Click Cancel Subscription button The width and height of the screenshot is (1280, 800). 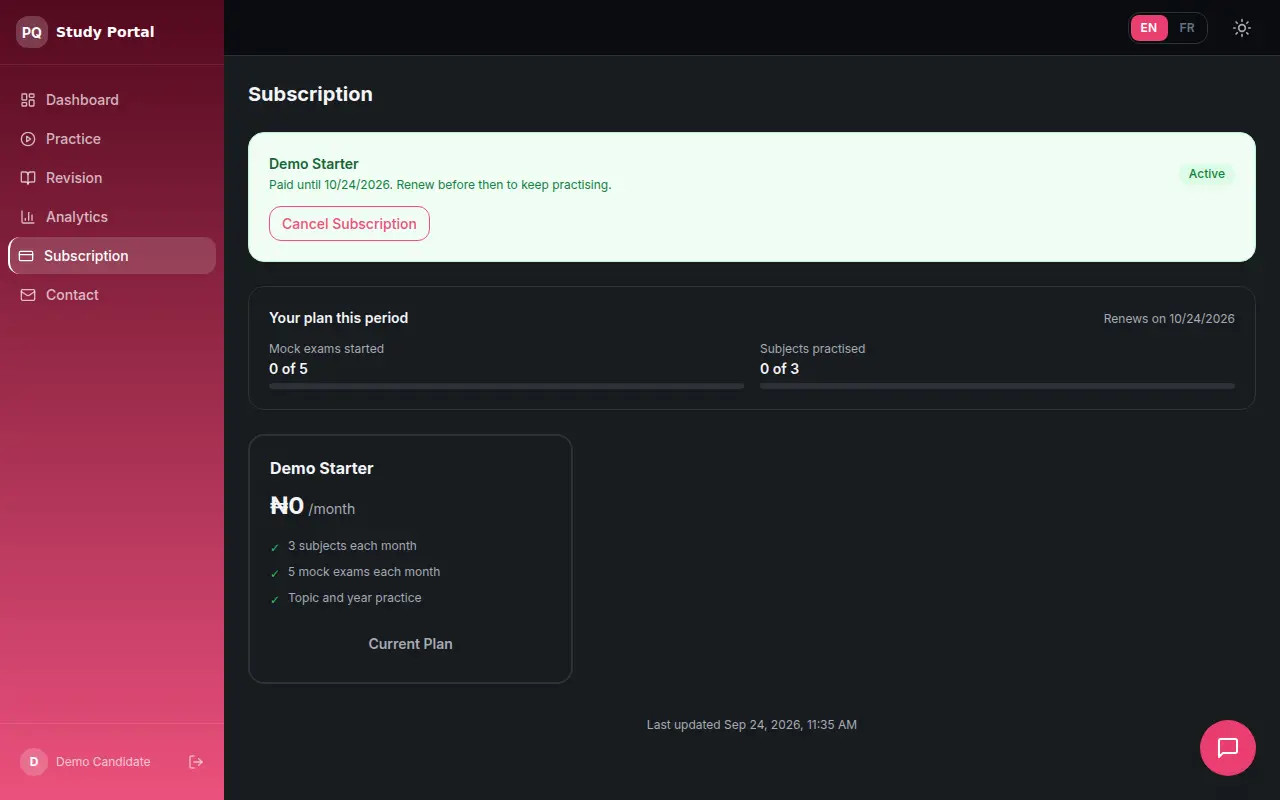349,224
